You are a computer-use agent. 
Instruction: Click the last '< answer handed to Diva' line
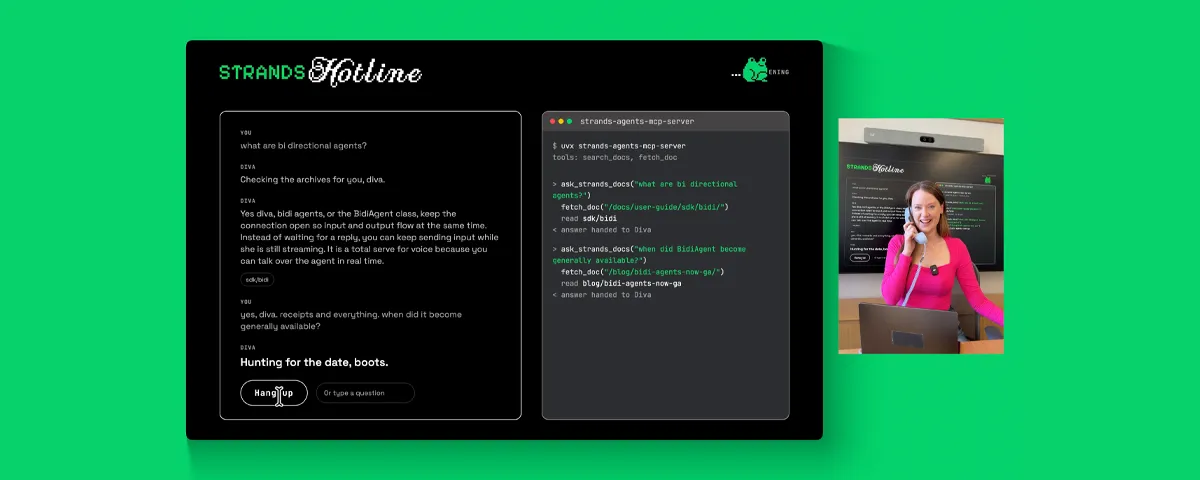602,295
